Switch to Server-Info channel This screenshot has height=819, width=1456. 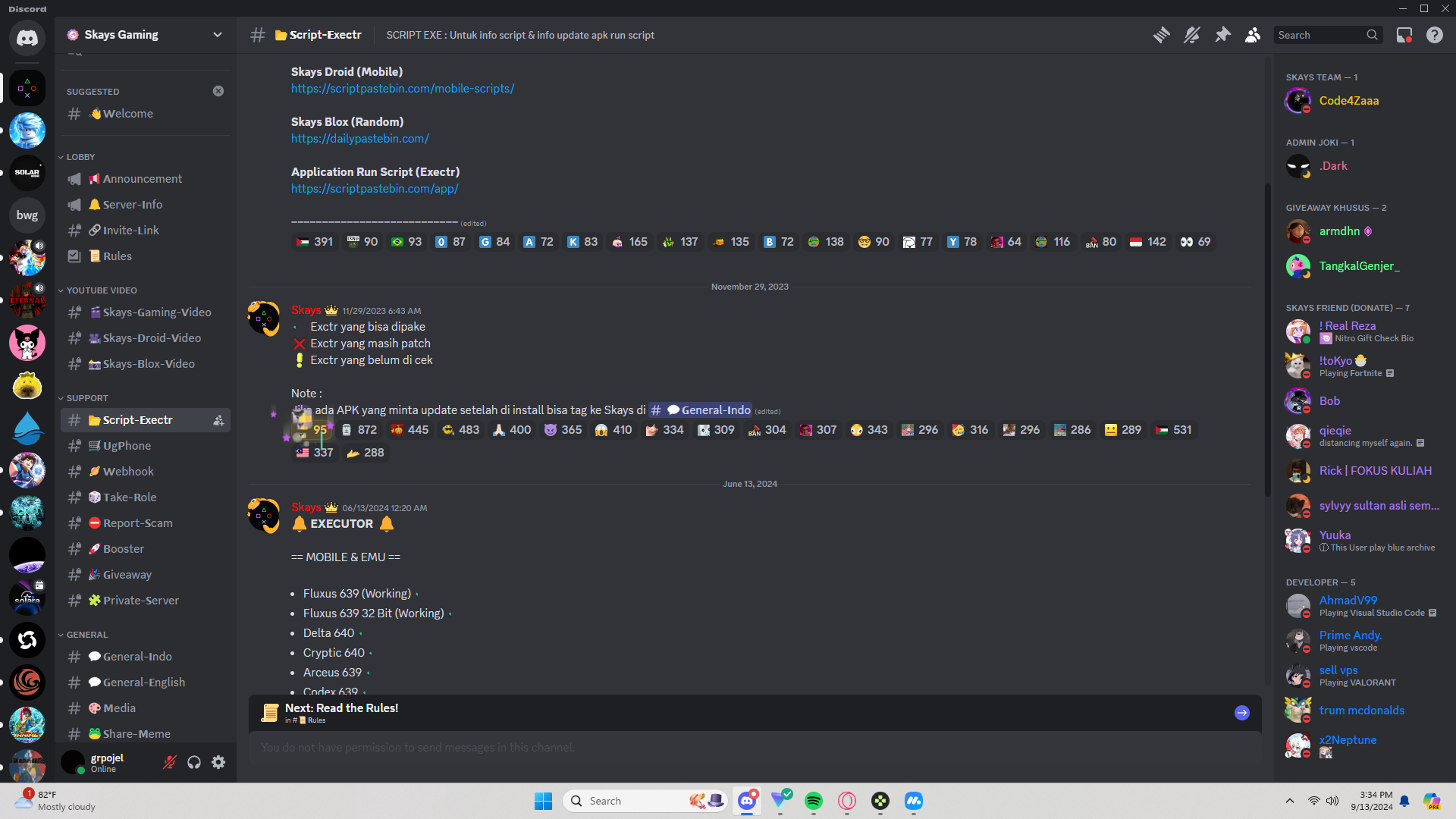coord(146,205)
